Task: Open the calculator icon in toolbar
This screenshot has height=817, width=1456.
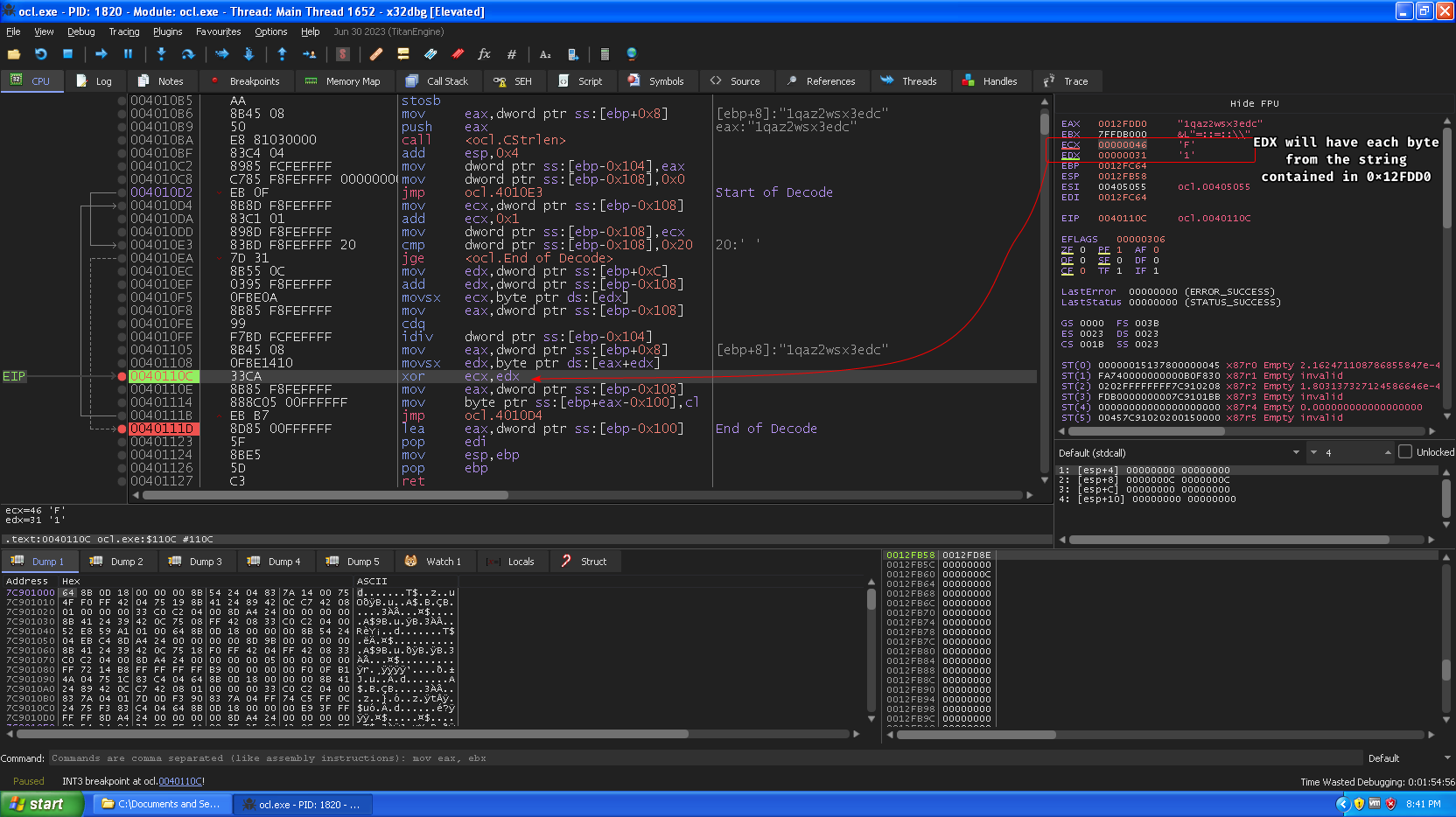Action: (x=605, y=54)
